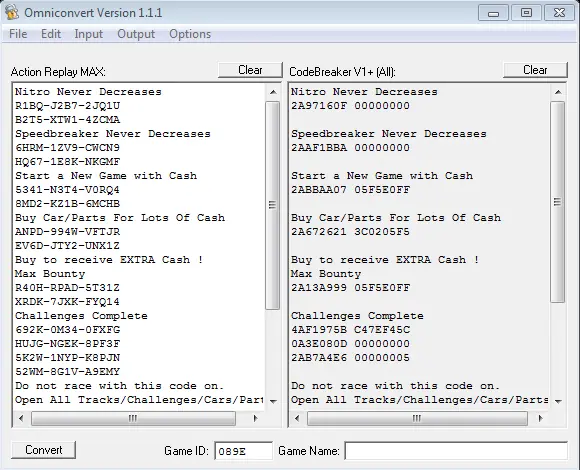This screenshot has width=580, height=470.
Task: Click code line 5K2W-1NYP-K8PJN
Action: [68, 358]
